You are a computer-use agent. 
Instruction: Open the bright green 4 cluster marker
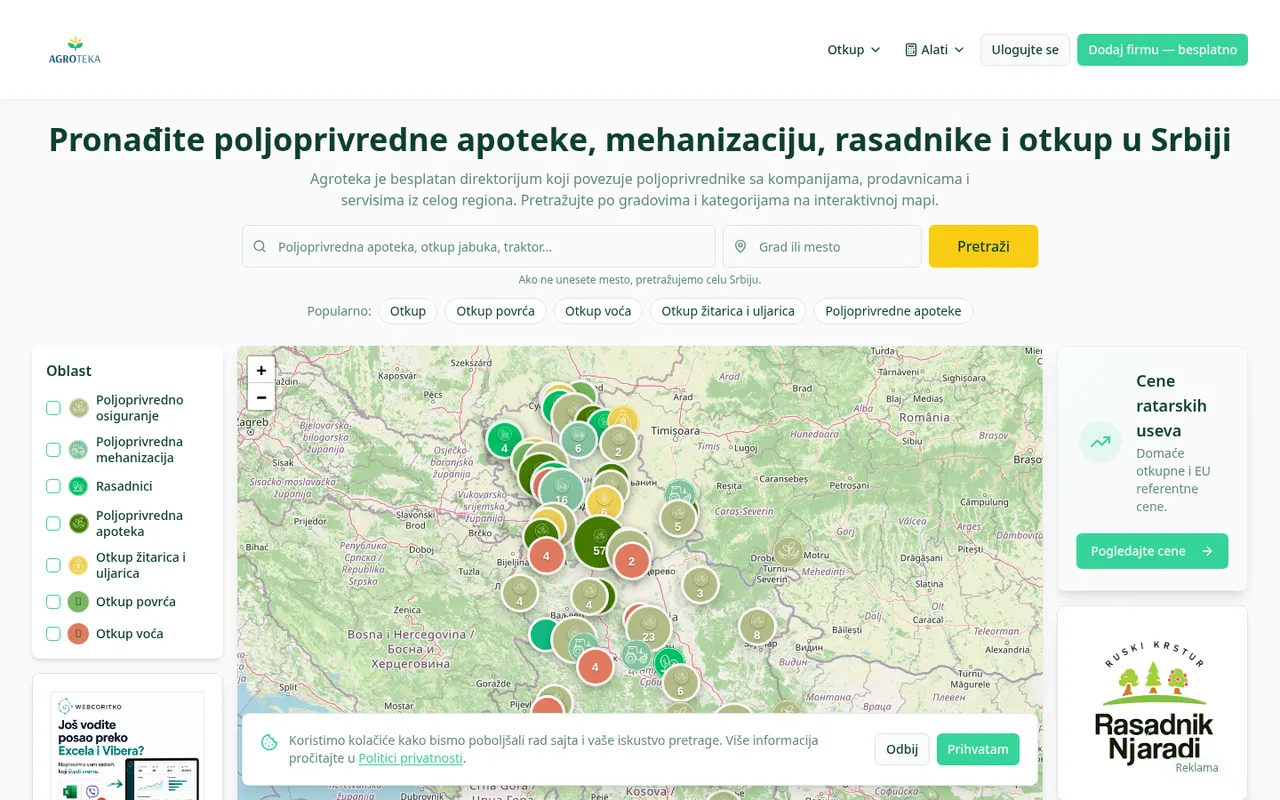505,439
